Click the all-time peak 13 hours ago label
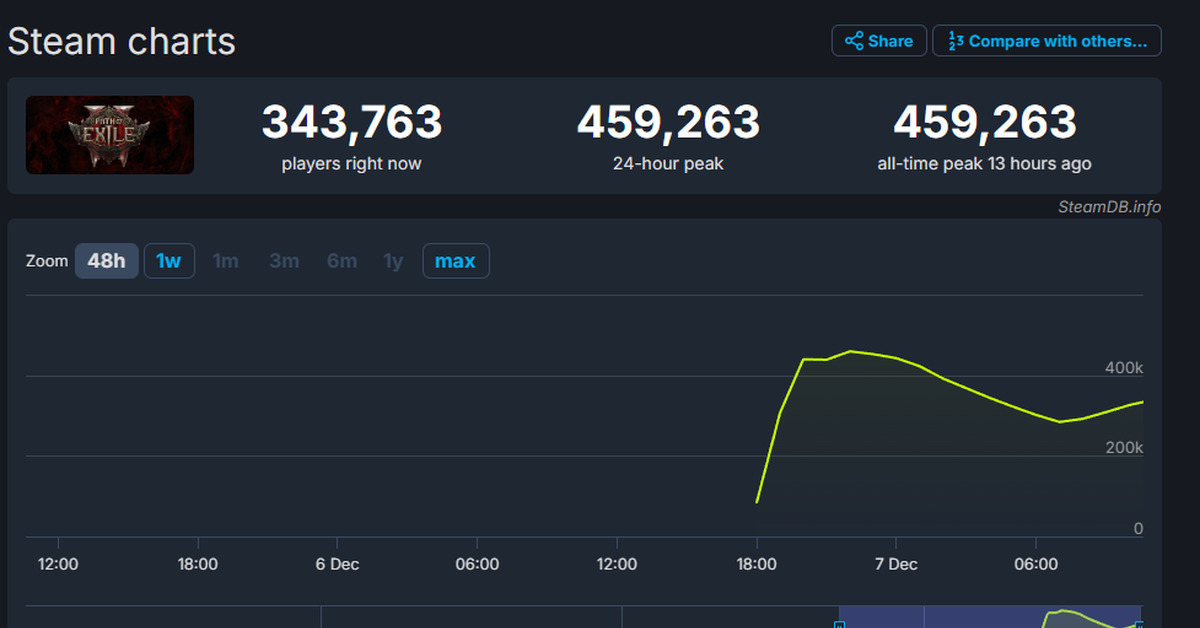This screenshot has height=628, width=1200. (984, 163)
